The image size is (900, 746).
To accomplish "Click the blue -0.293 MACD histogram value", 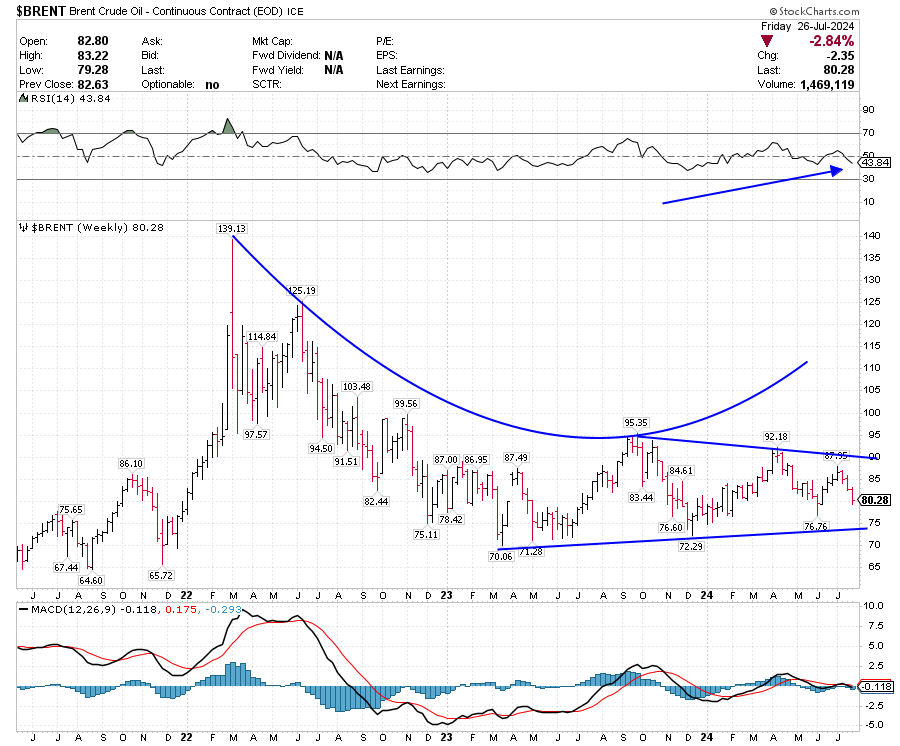I will (222, 609).
